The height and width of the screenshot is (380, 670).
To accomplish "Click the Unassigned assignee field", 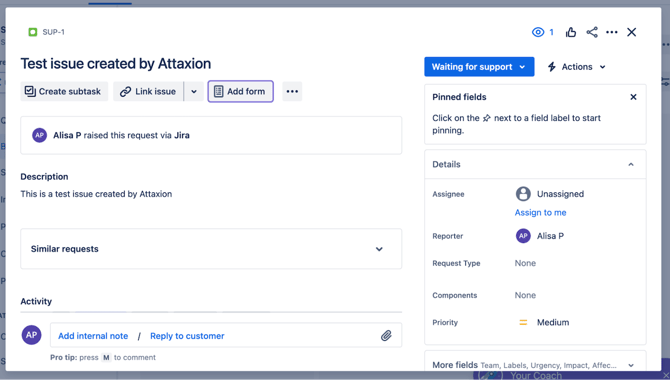I will tap(550, 194).
